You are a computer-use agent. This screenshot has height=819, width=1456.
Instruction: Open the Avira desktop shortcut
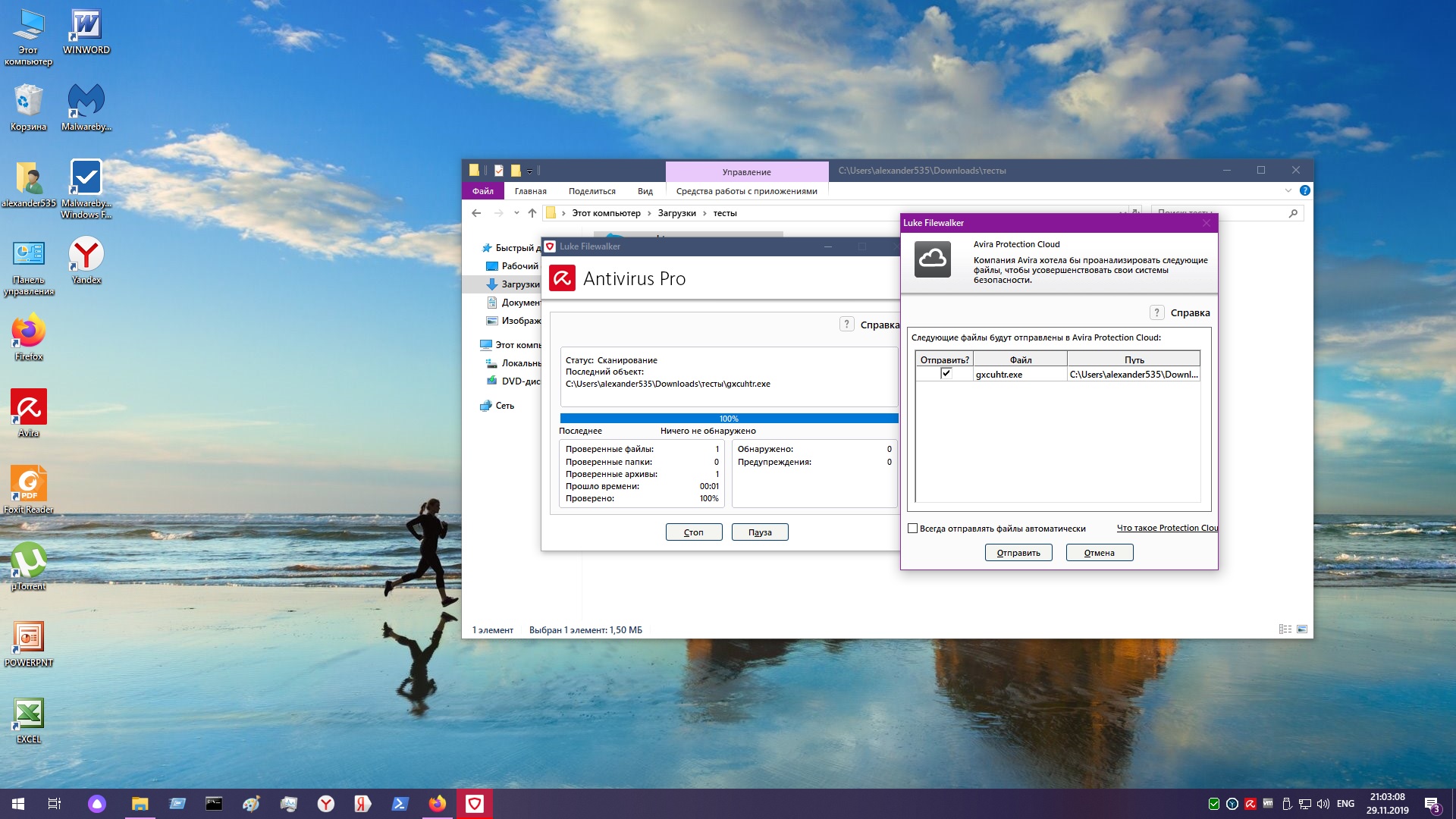tap(29, 408)
